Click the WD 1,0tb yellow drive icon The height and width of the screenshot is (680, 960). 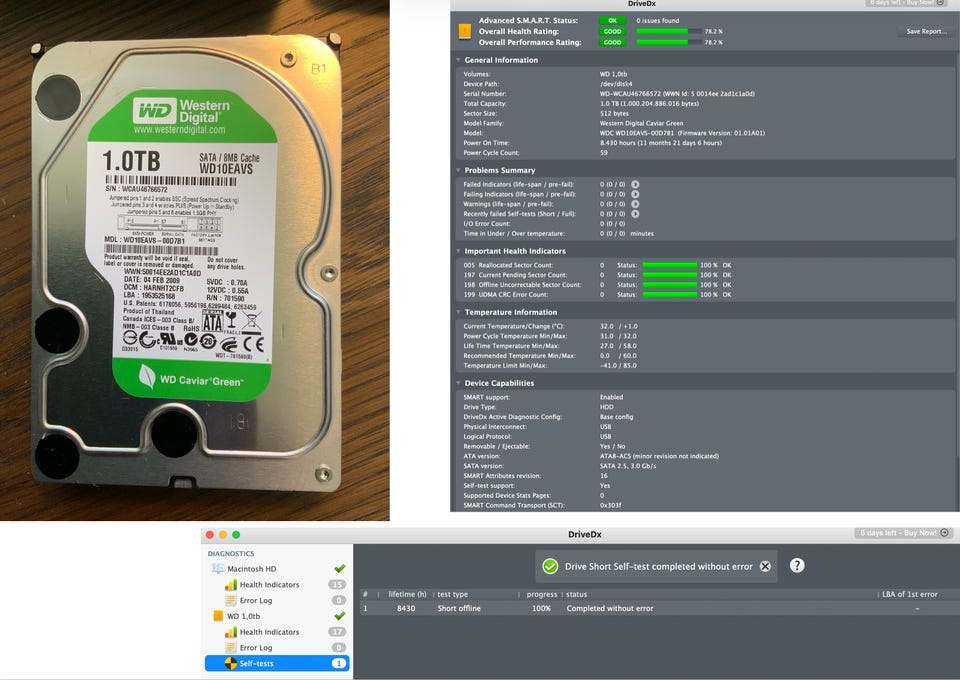(218, 616)
